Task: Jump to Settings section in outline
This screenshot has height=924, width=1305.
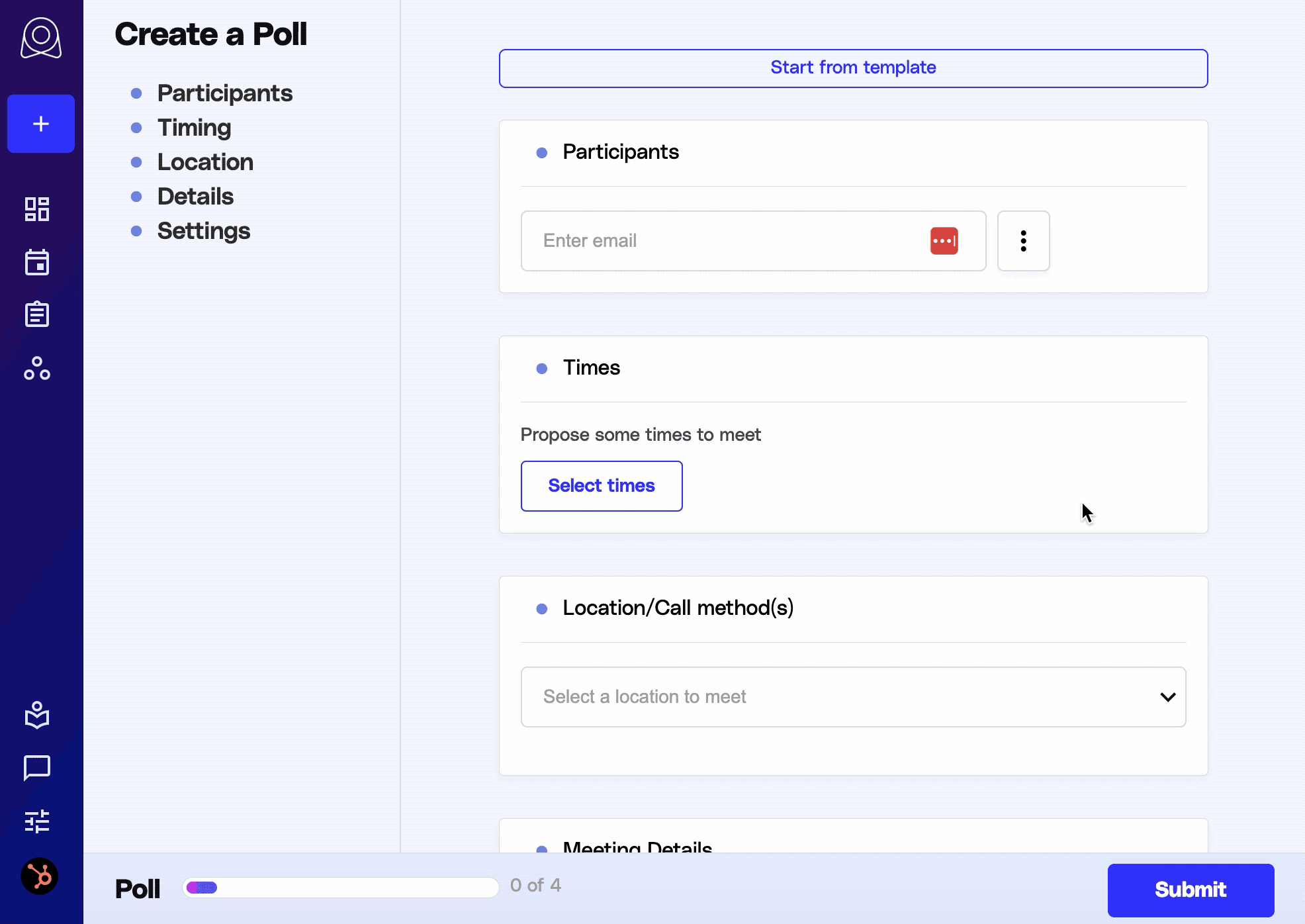Action: tap(203, 231)
